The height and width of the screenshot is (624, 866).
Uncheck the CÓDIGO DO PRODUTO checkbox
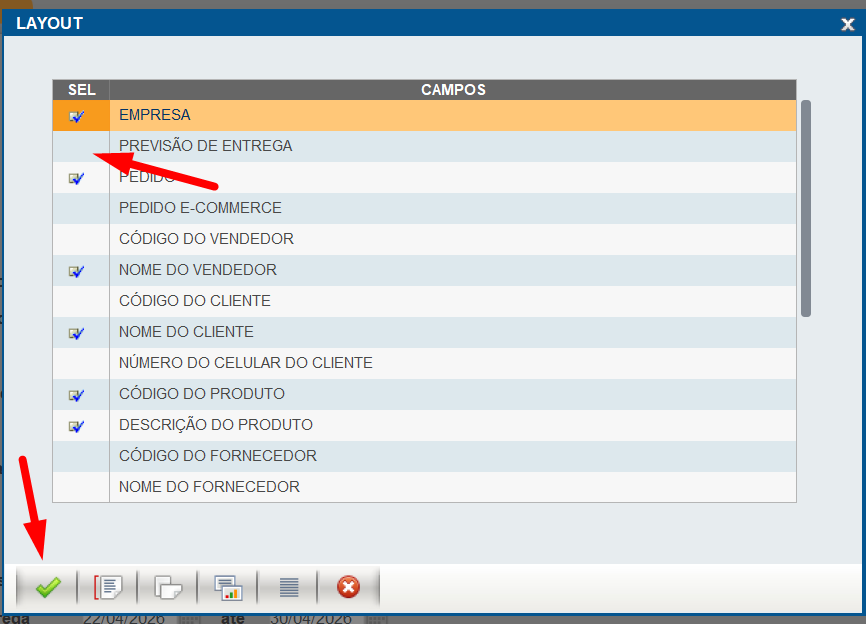coord(76,395)
